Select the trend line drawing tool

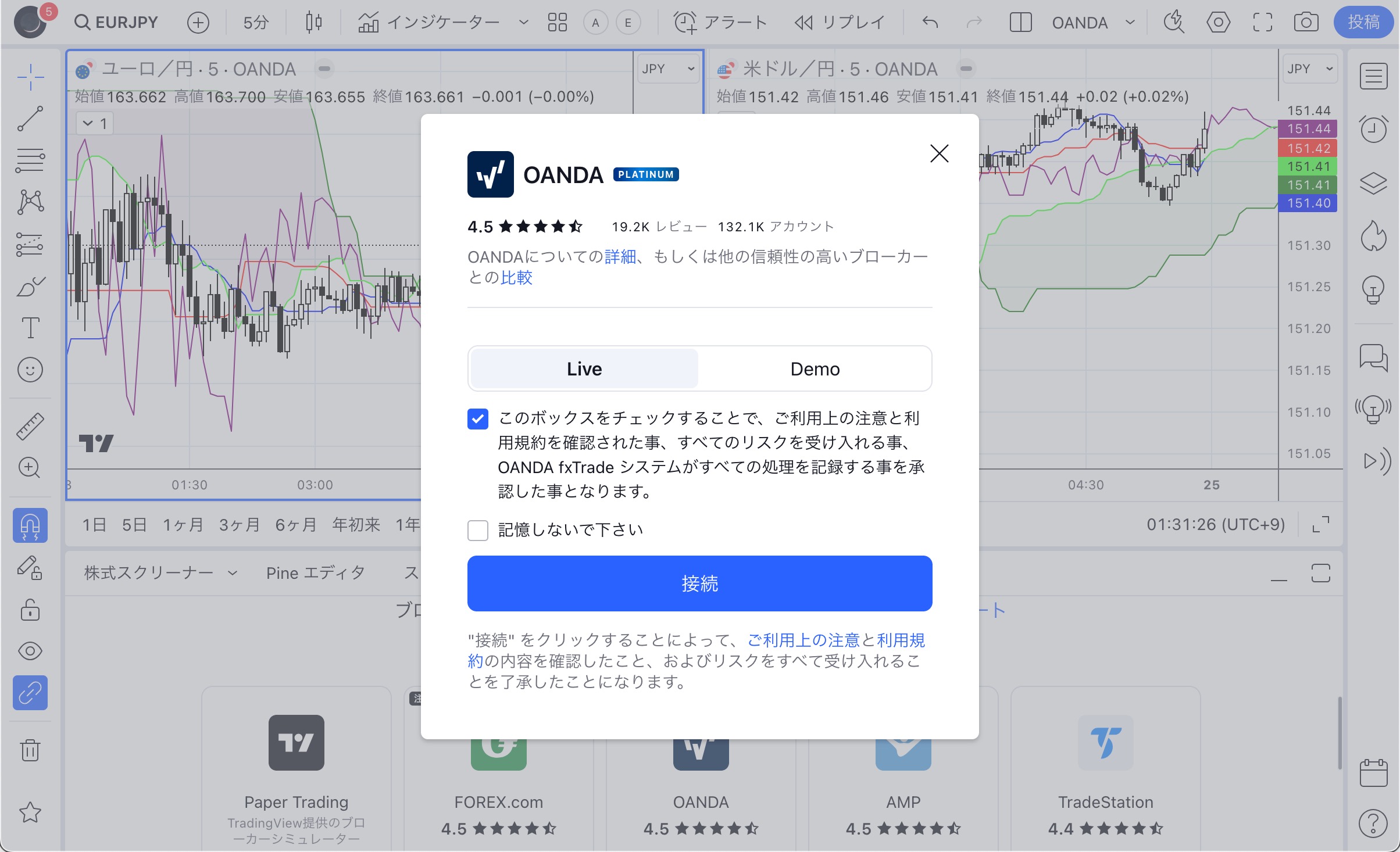click(30, 119)
